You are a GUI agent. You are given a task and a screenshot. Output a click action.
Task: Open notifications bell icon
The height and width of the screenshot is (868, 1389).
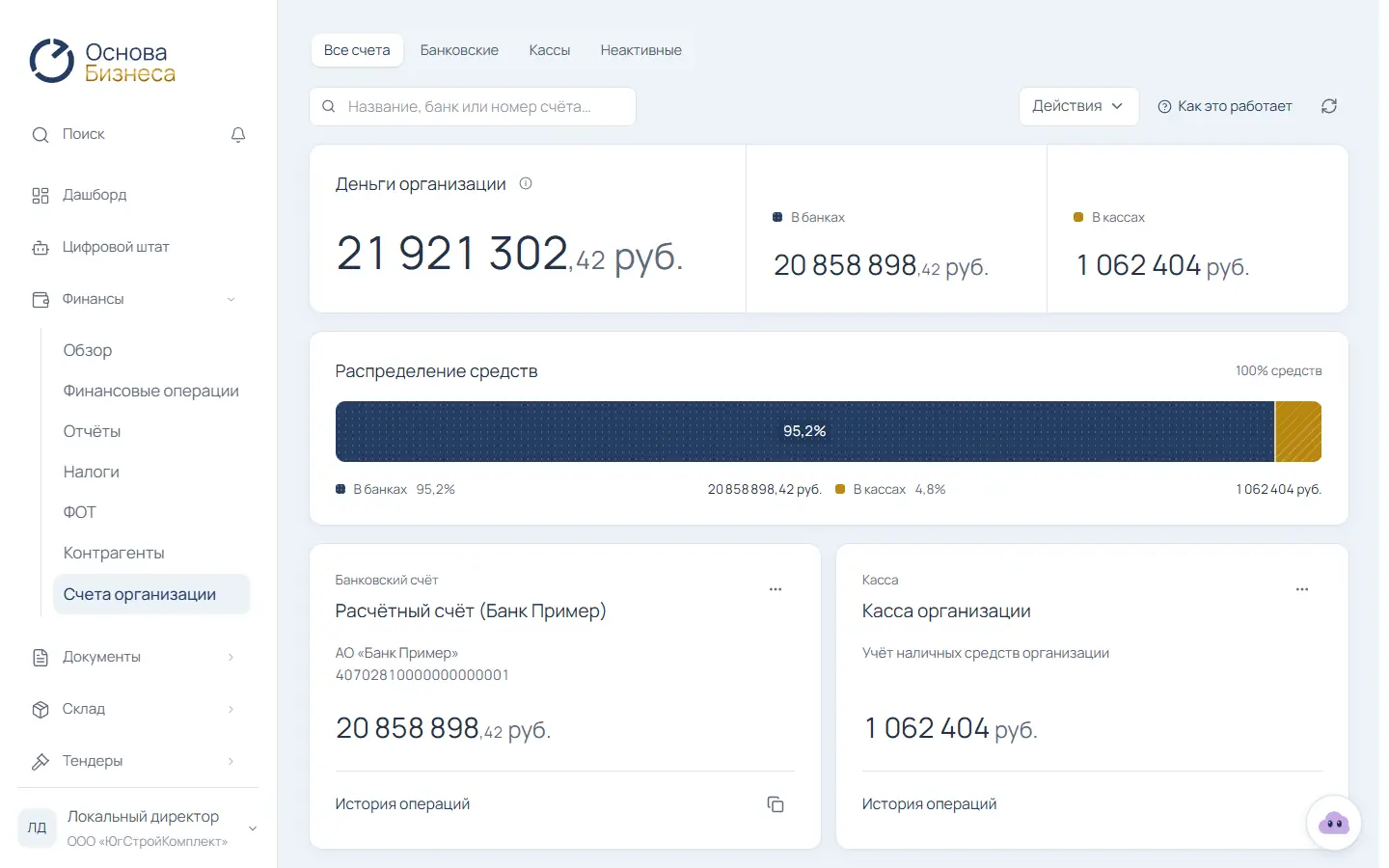[238, 135]
